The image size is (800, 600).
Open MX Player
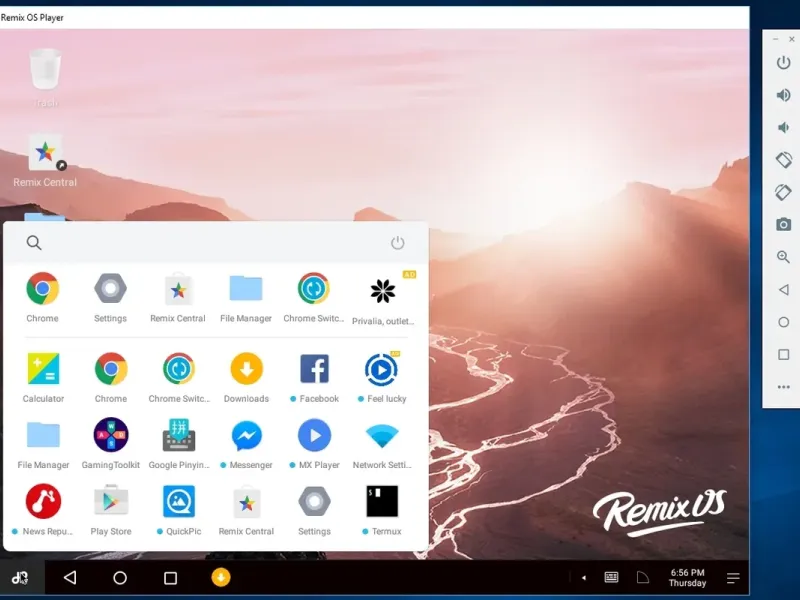coord(314,435)
